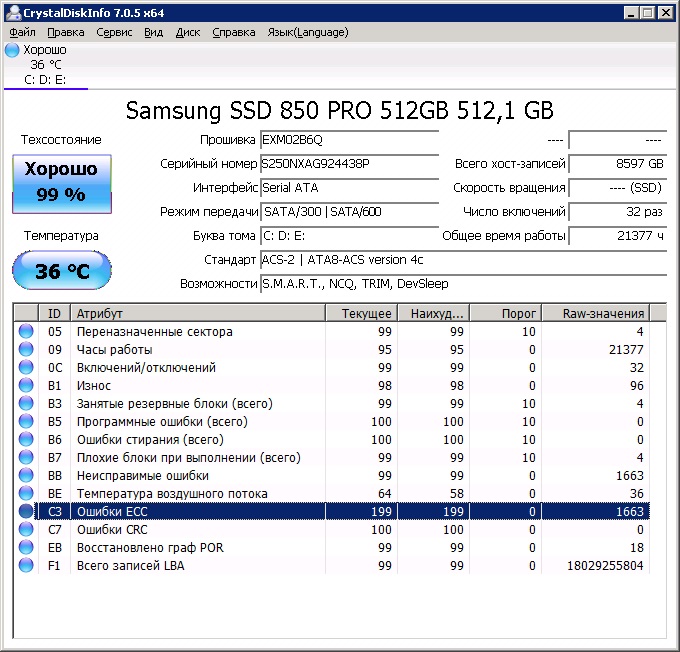Click the Serial ATA interface field
680x652 pixels.
point(350,187)
